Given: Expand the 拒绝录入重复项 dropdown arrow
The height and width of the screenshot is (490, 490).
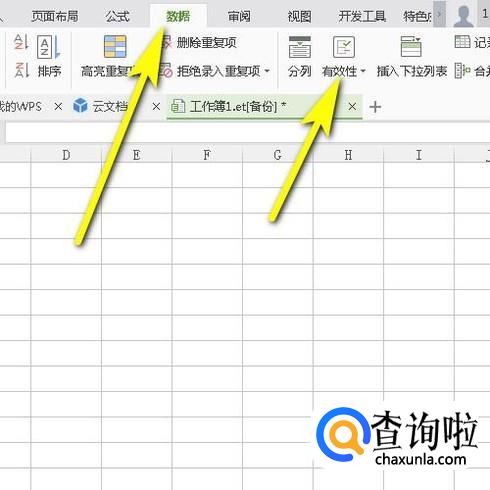Looking at the screenshot, I should click(x=267, y=71).
